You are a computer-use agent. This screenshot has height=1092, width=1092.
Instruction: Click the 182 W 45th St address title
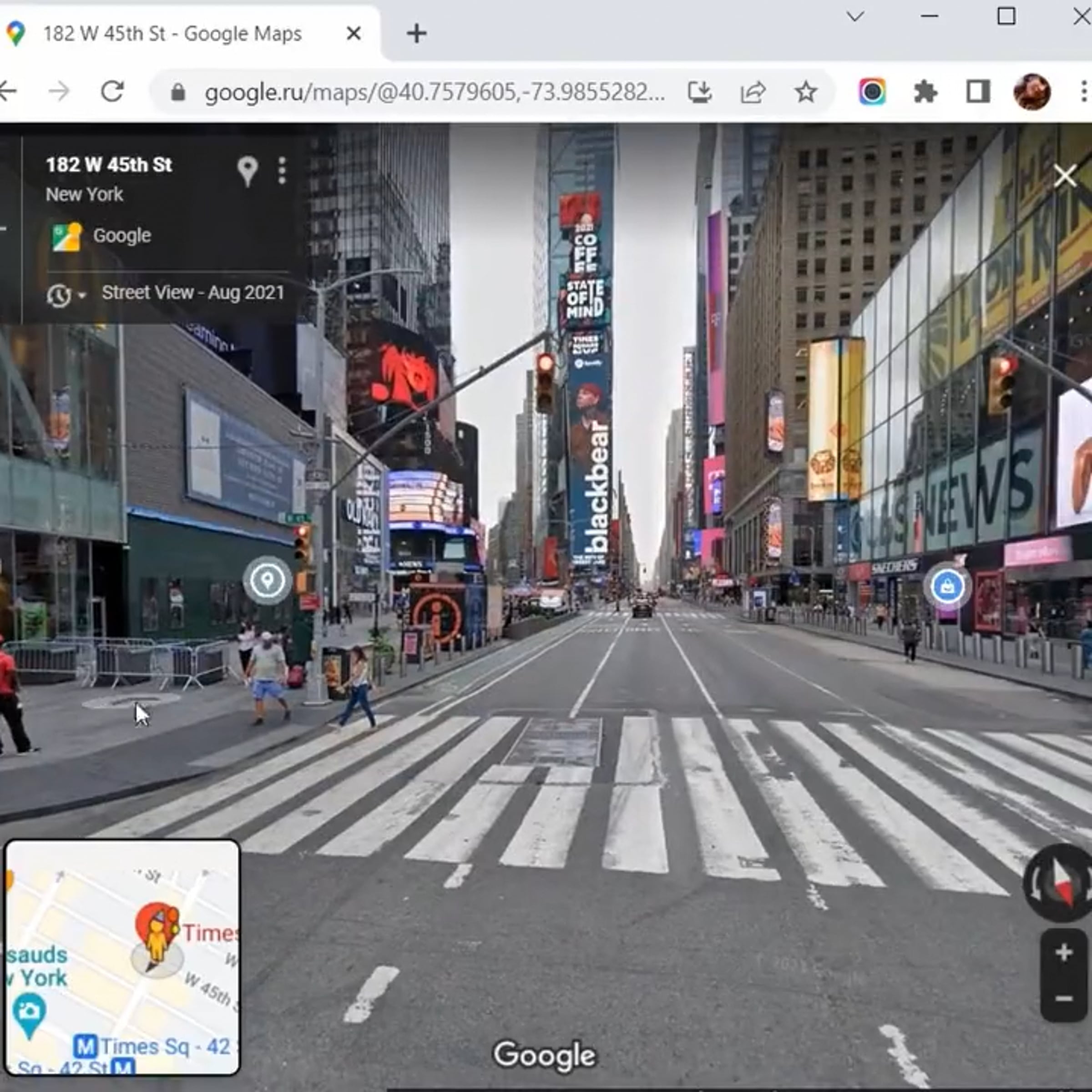pyautogui.click(x=109, y=165)
